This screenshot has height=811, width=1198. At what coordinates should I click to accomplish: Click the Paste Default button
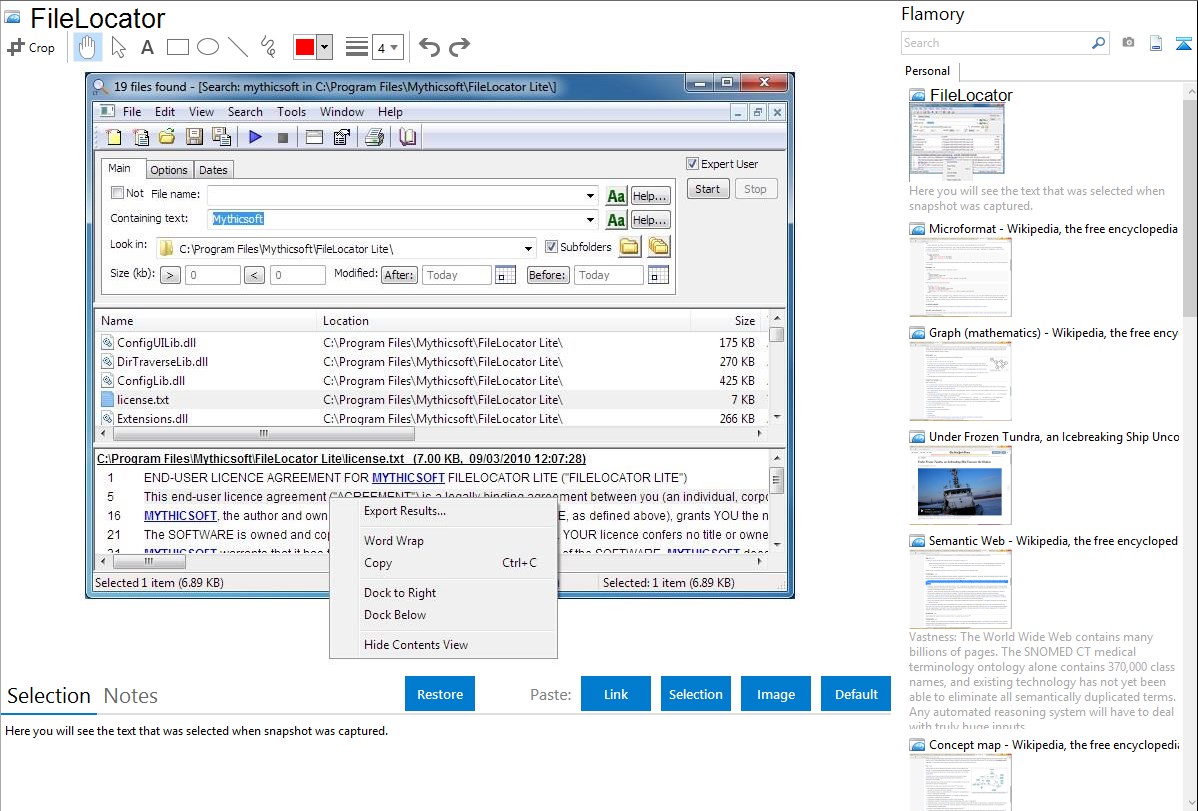point(856,694)
